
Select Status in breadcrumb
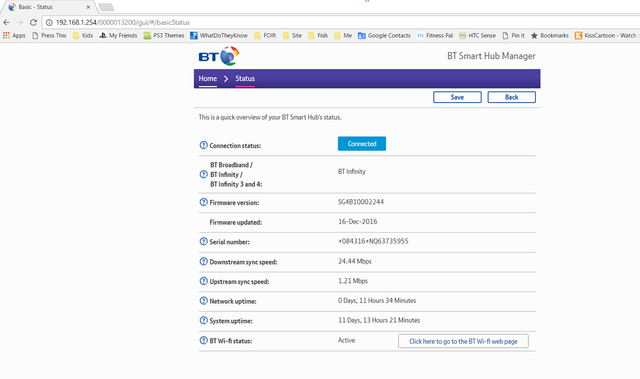(x=245, y=78)
